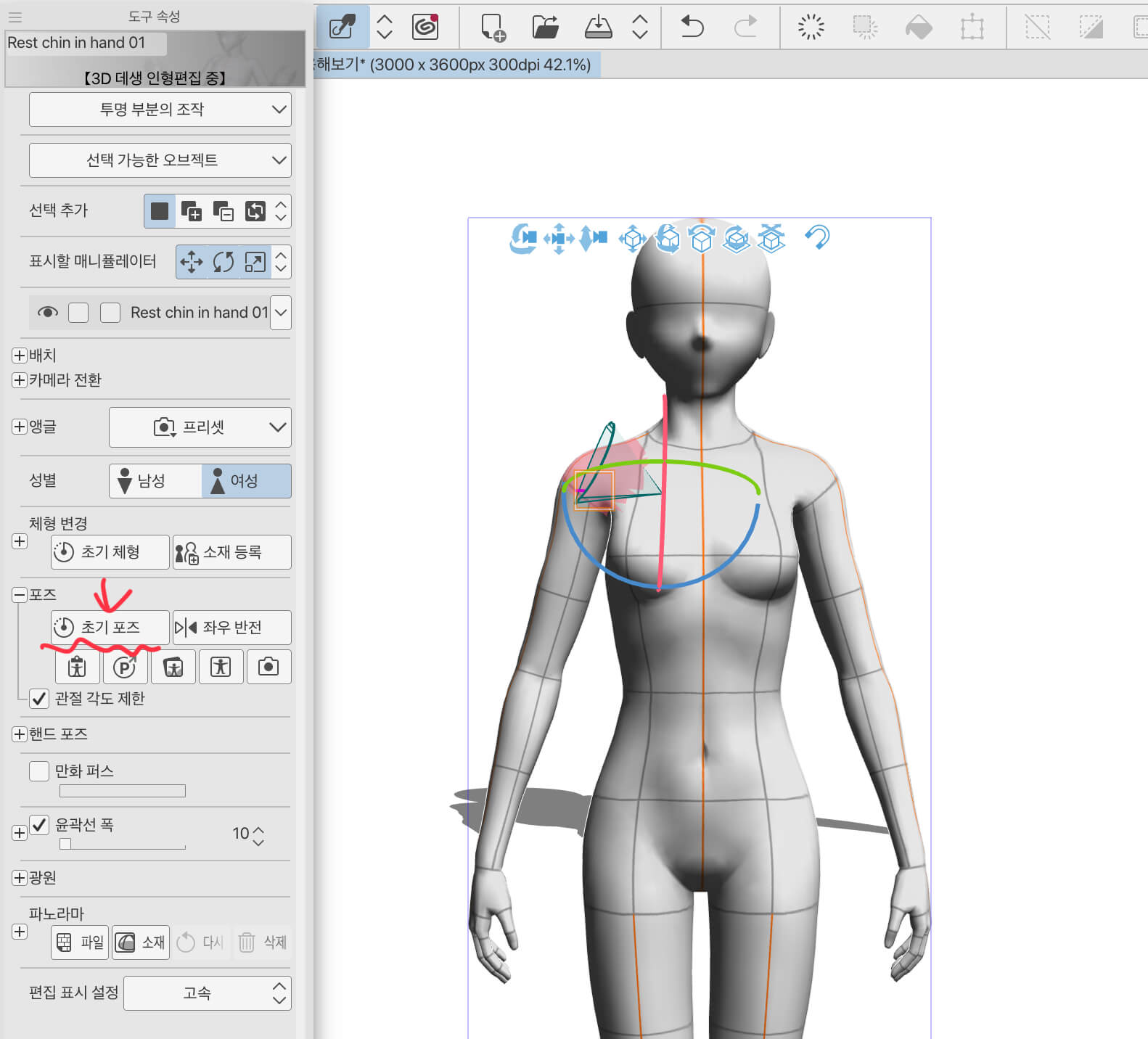Show the move manipulator
The width and height of the screenshot is (1148, 1039).
192,262
